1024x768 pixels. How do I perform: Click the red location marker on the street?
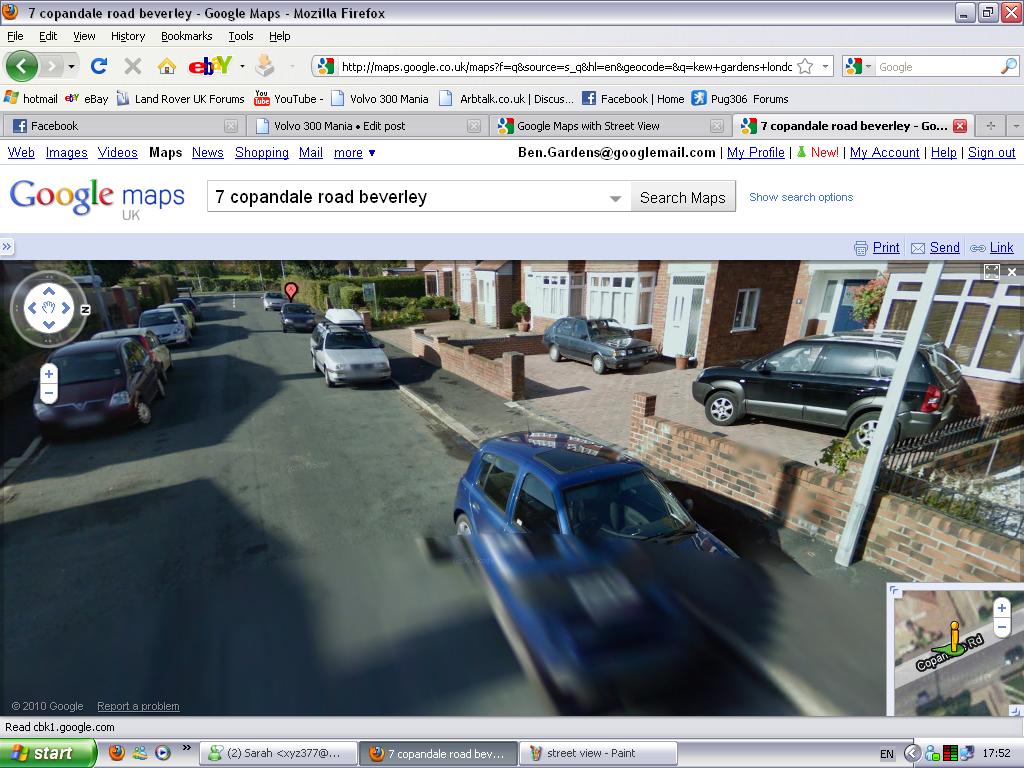click(x=291, y=291)
